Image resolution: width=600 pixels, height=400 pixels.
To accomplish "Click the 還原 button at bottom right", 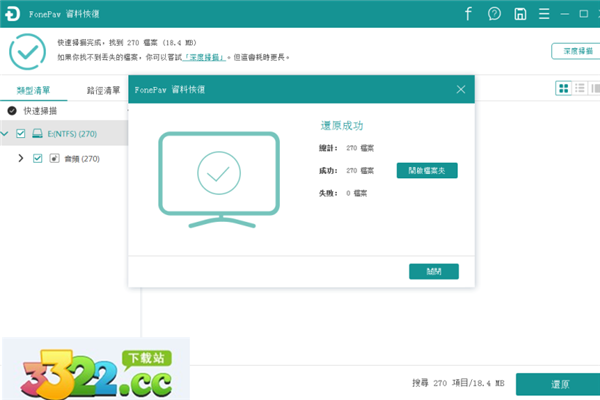I will pyautogui.click(x=559, y=384).
